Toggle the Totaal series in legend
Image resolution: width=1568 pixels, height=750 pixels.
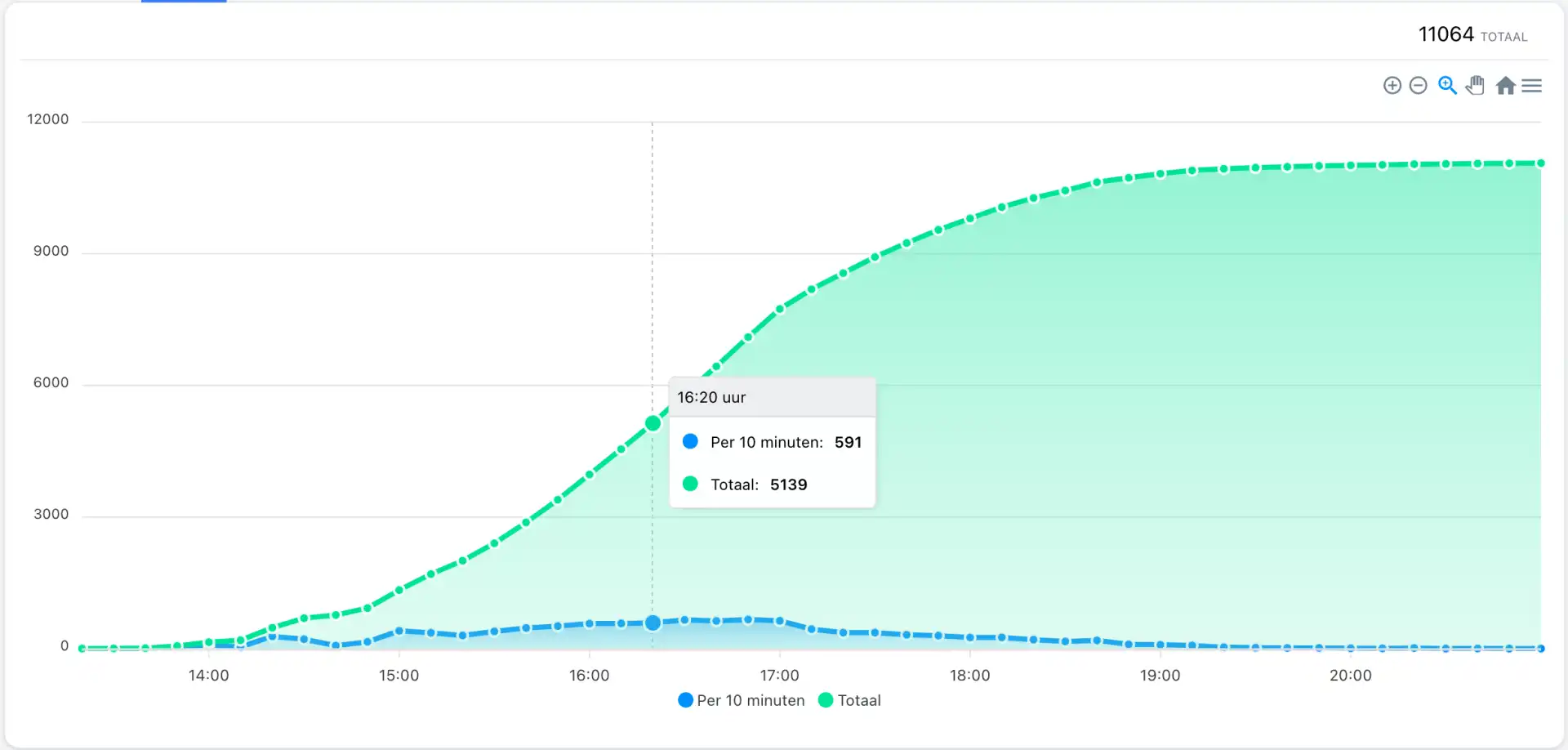849,700
